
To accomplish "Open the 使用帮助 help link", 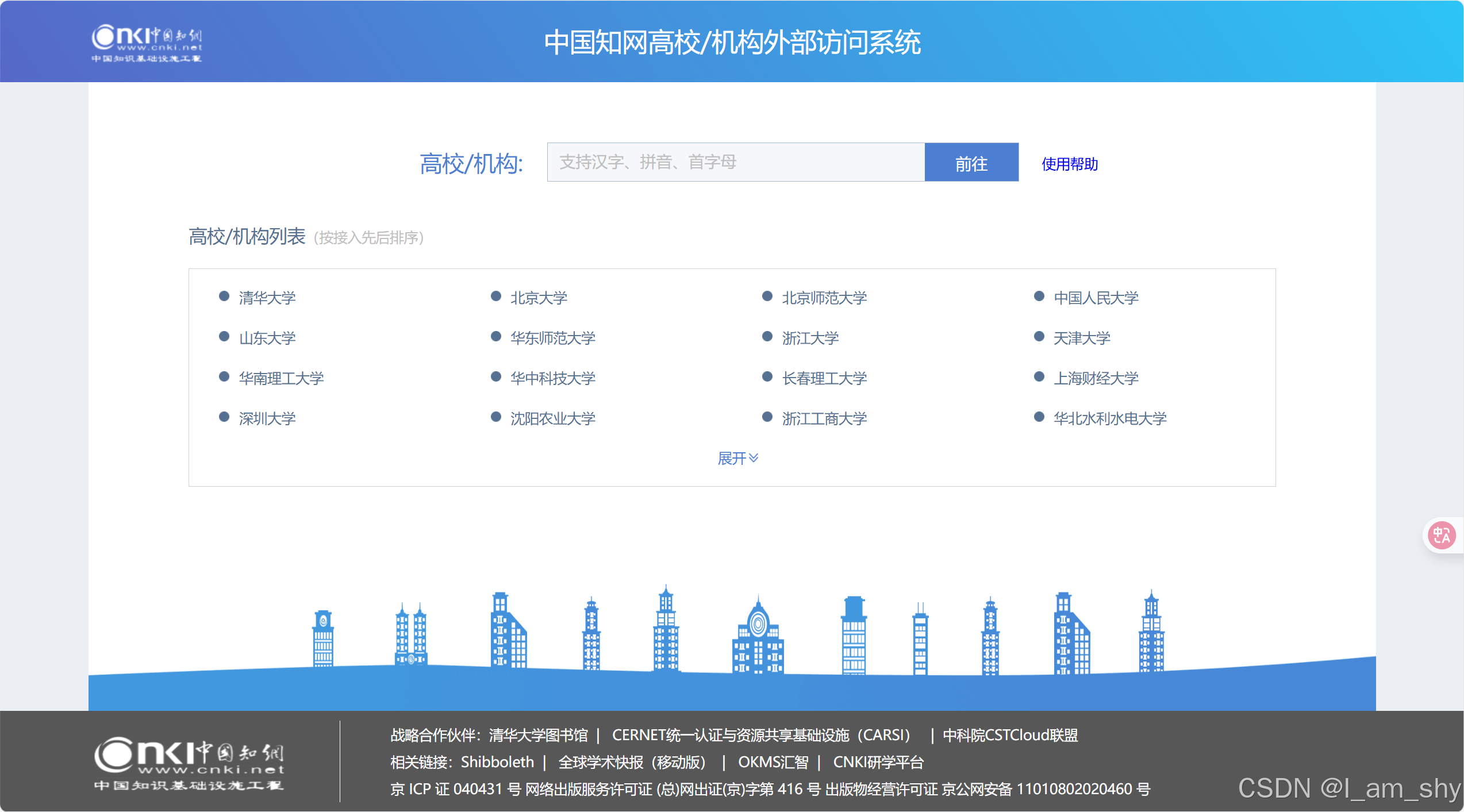I will click(1069, 164).
